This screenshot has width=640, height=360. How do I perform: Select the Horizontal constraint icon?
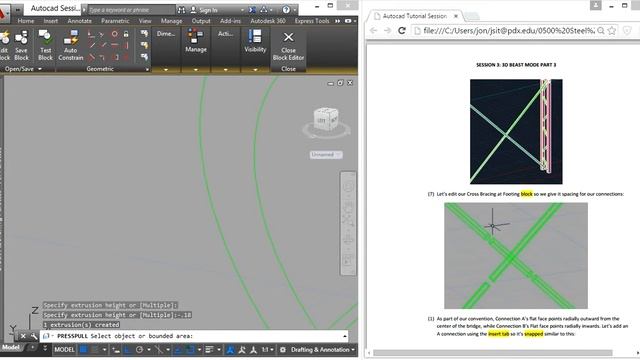(115, 45)
